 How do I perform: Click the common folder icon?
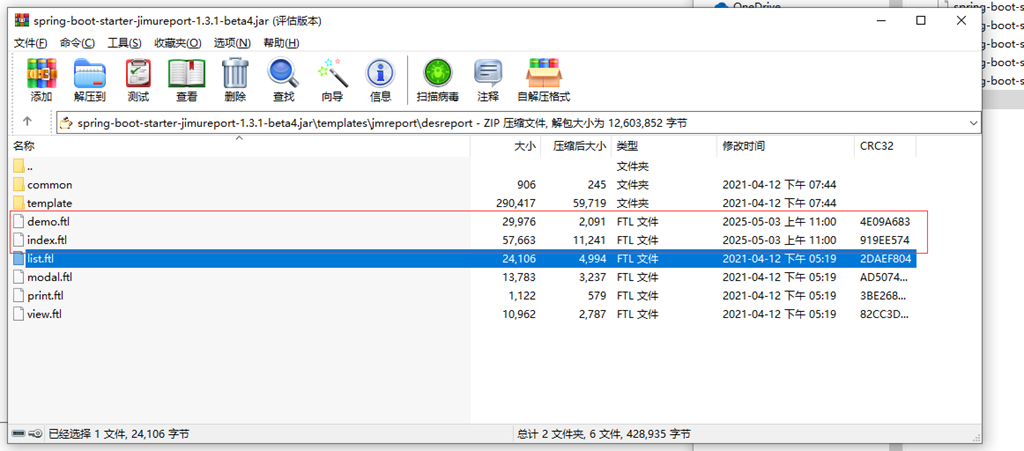19,185
